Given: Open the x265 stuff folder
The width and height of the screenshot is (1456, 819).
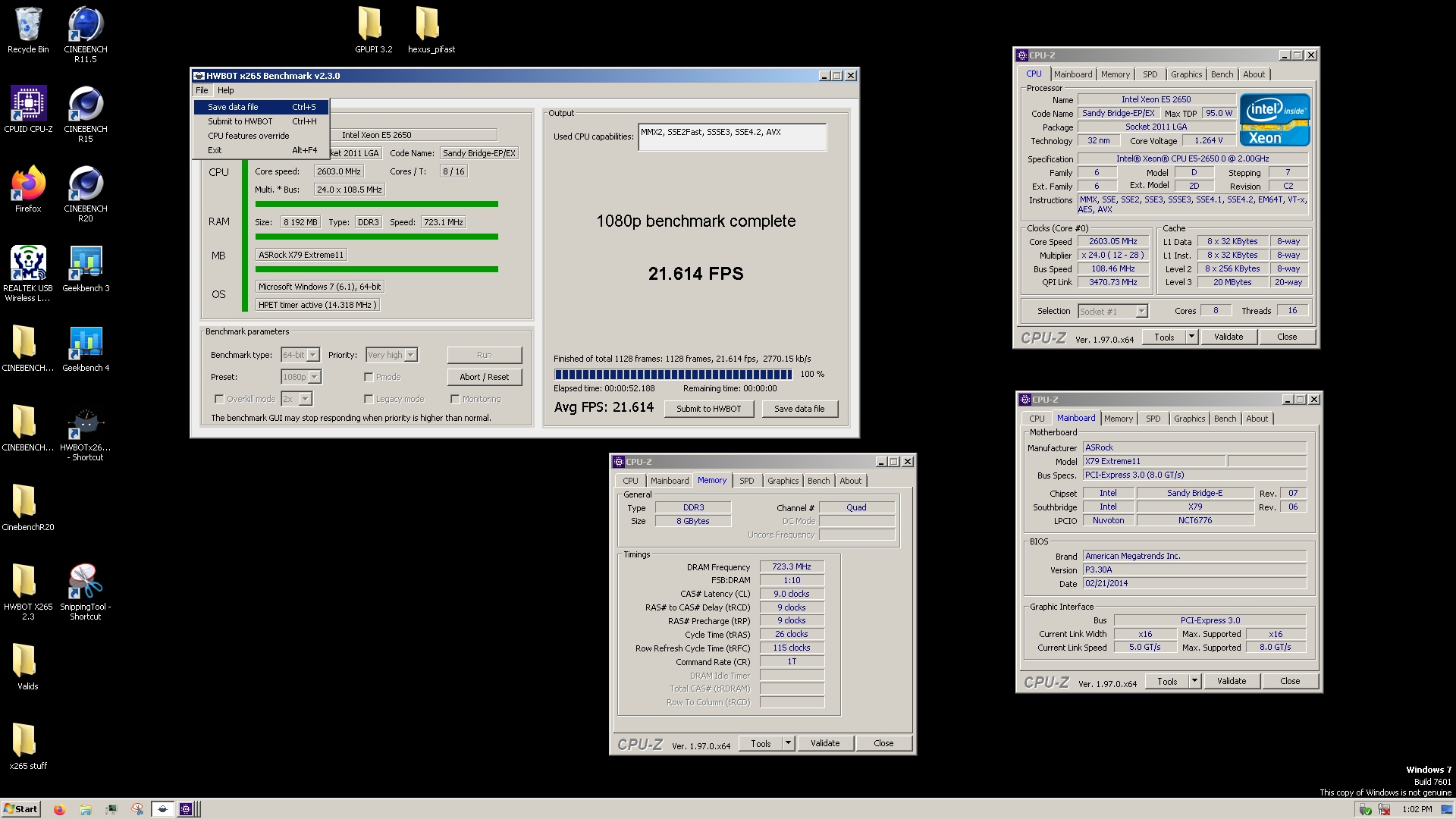Looking at the screenshot, I should (x=28, y=747).
